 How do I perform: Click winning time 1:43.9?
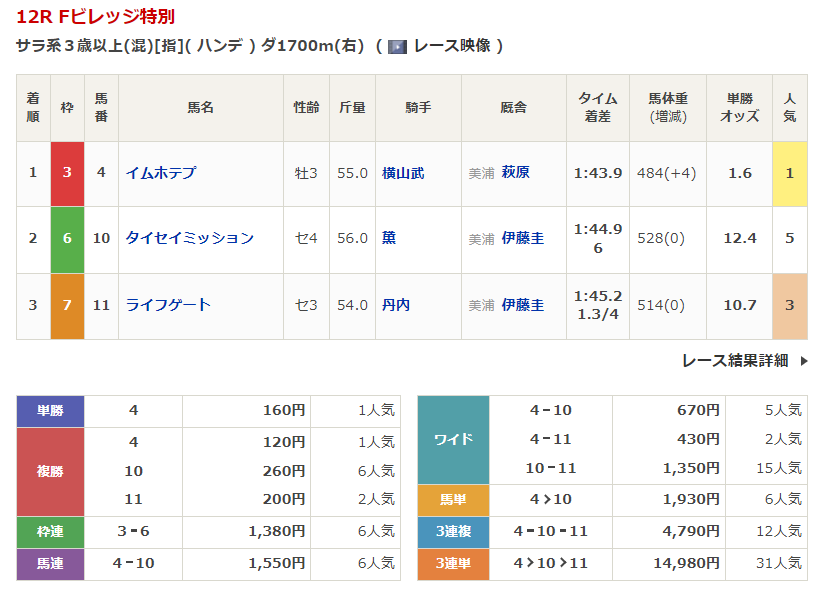[x=598, y=173]
